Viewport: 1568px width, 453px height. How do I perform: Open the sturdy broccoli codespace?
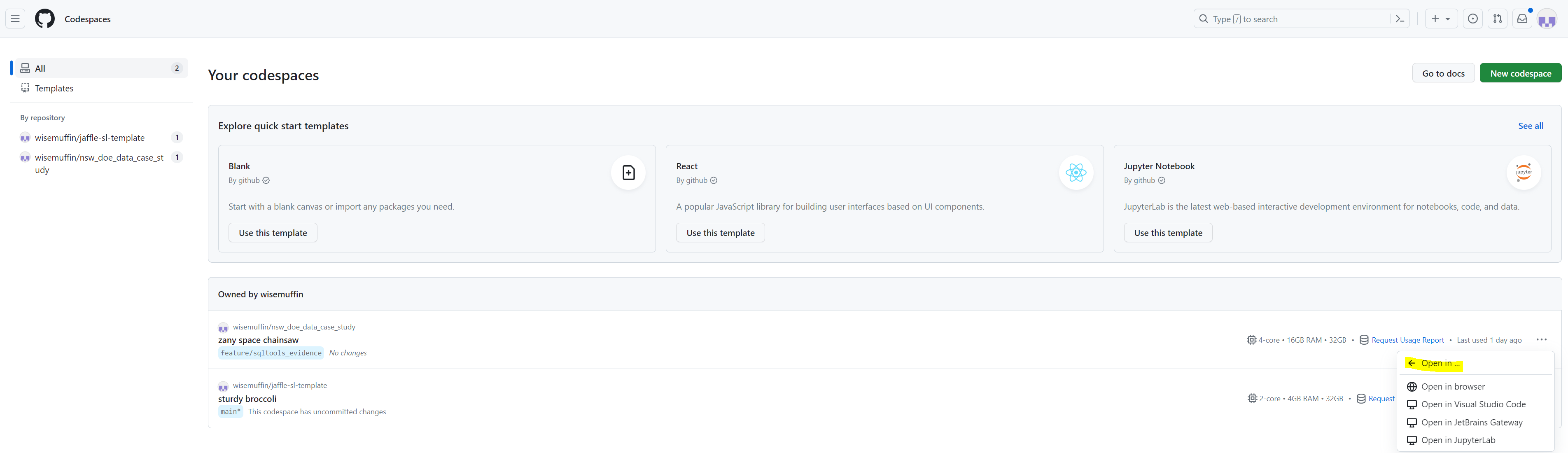tap(247, 399)
